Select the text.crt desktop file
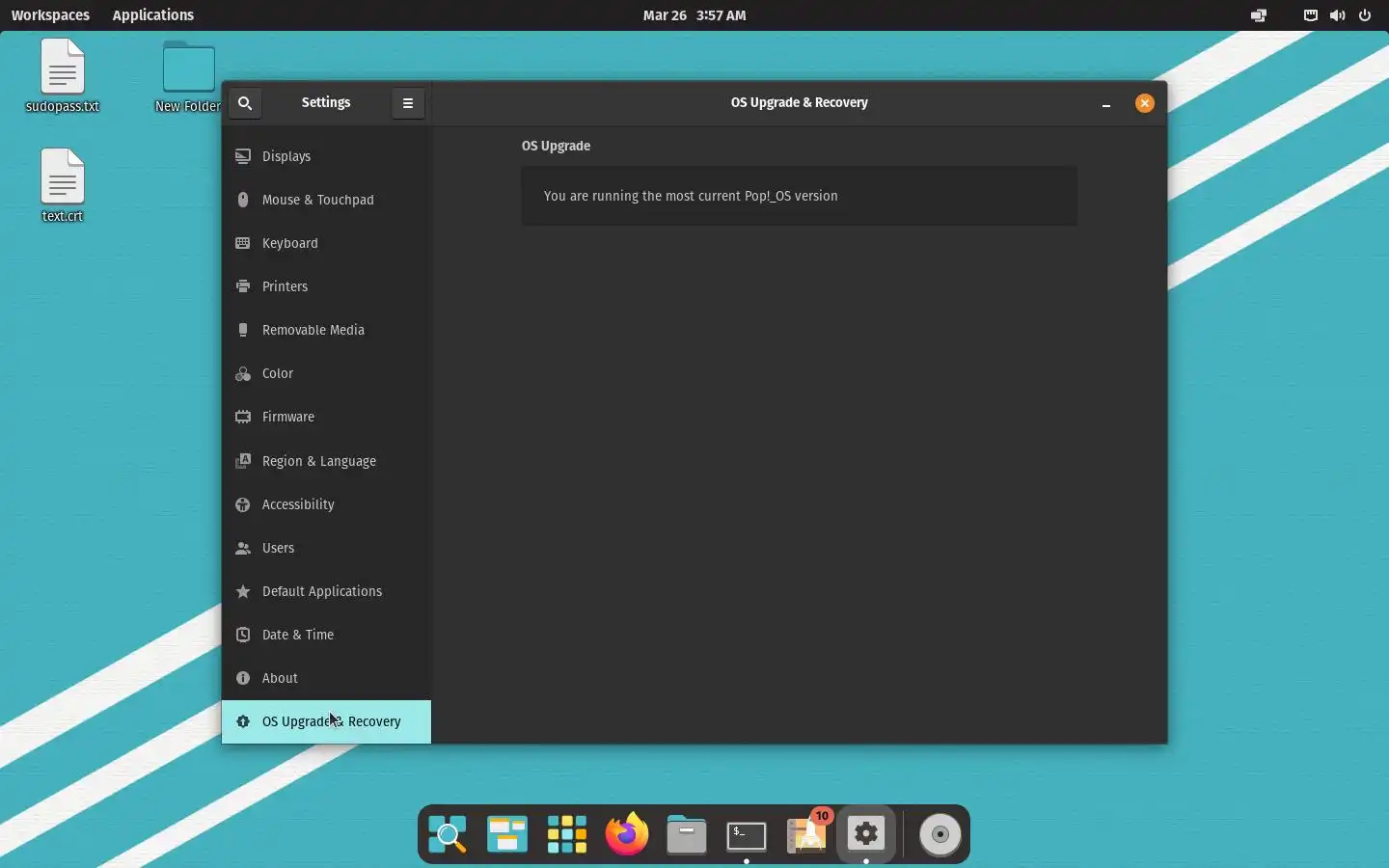 (x=63, y=185)
